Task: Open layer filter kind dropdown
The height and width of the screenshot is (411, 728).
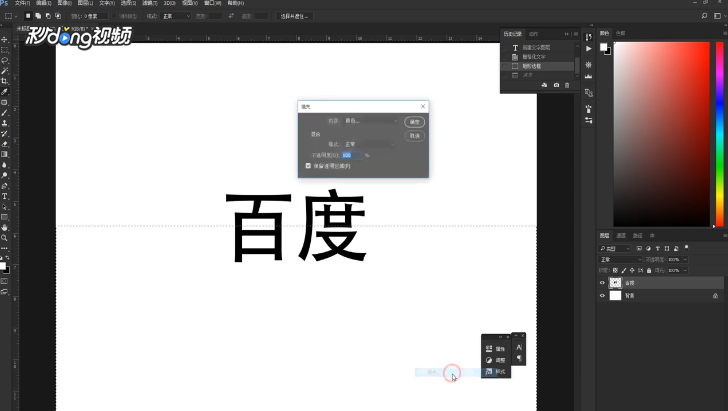Action: [615, 248]
